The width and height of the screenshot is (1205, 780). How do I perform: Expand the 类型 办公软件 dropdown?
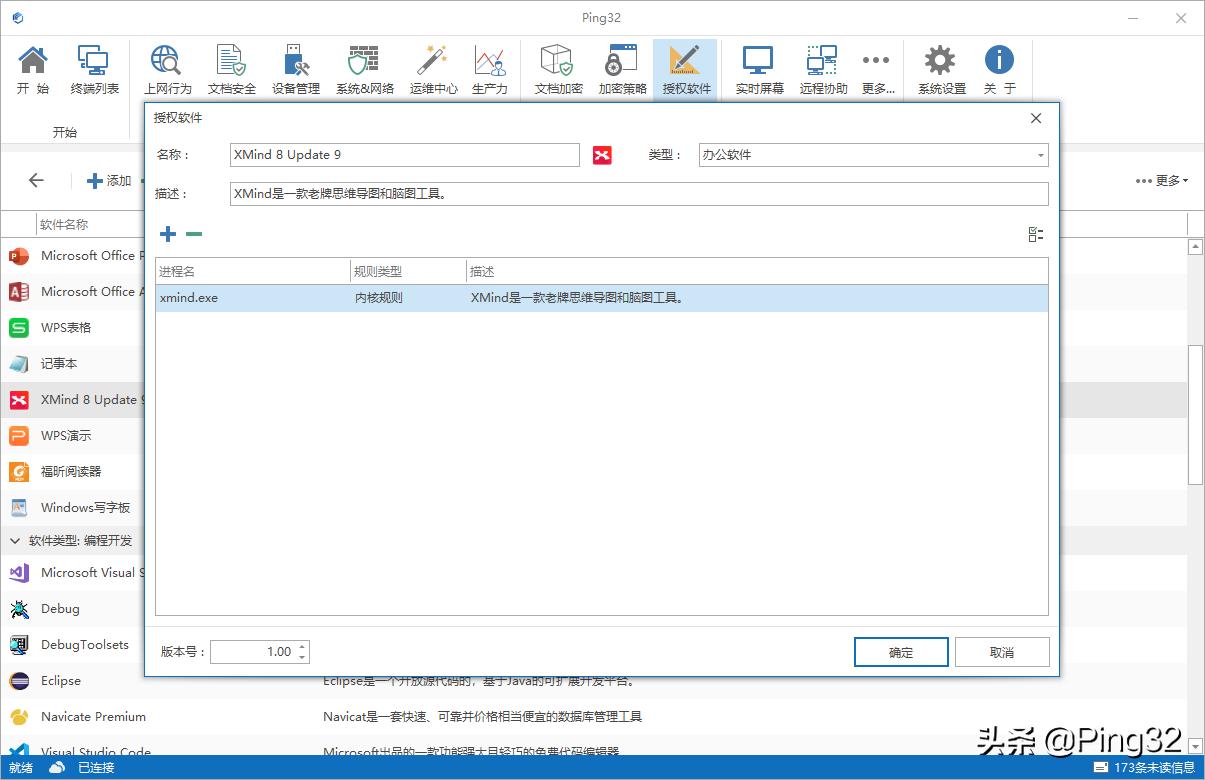coord(1040,156)
